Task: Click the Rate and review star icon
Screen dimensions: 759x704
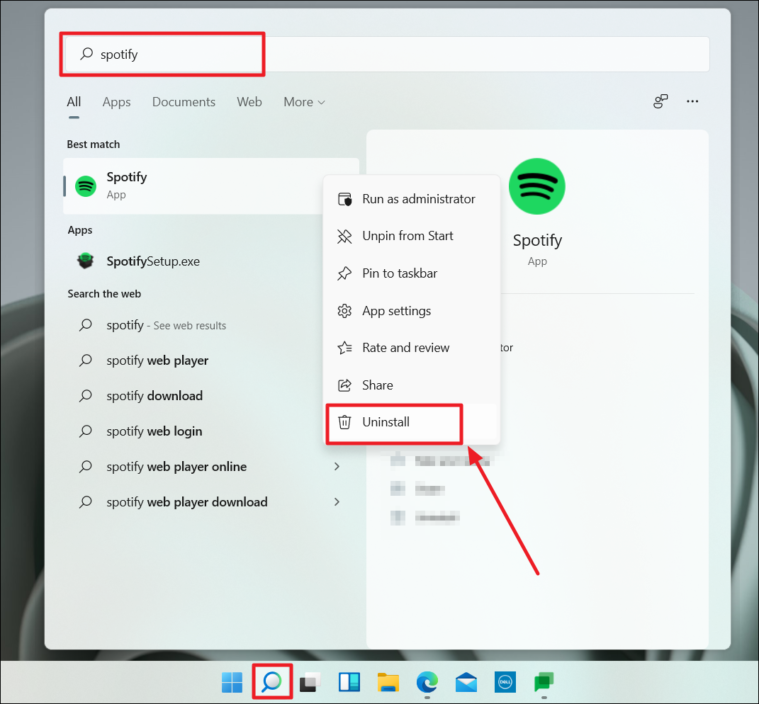Action: 345,348
